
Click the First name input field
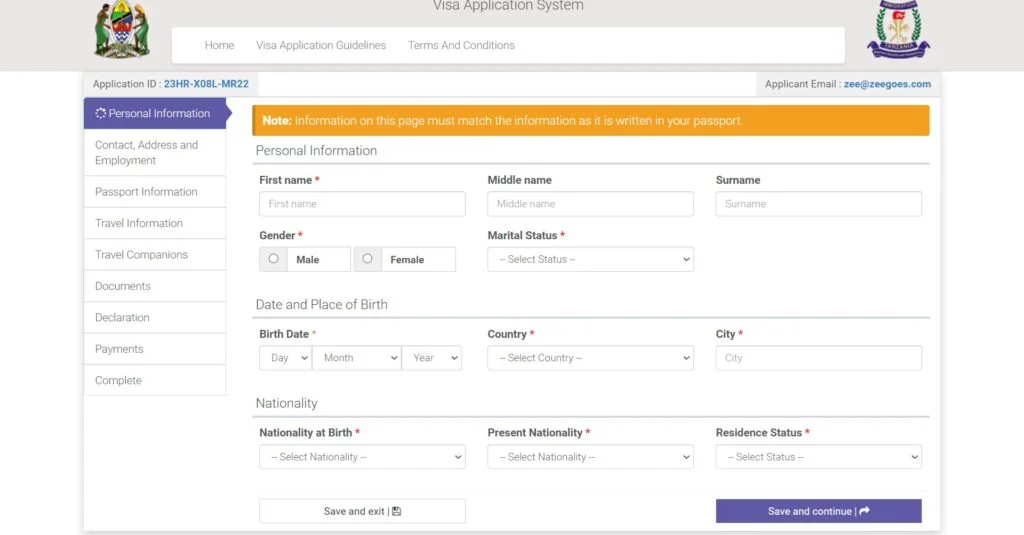(x=362, y=204)
